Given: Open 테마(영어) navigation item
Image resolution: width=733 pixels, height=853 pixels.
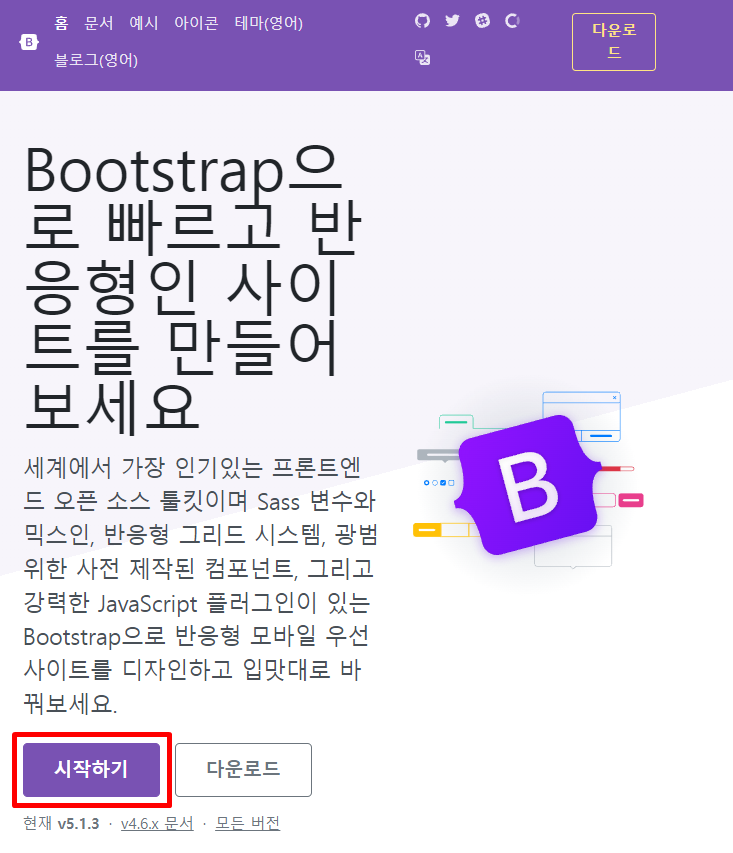Looking at the screenshot, I should (268, 23).
